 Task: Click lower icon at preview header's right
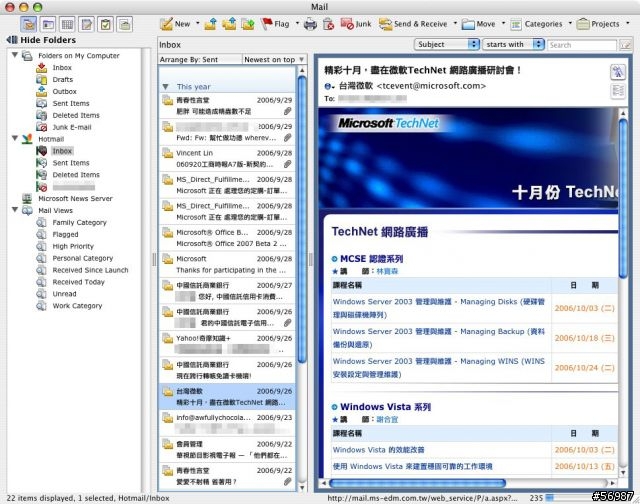618,91
